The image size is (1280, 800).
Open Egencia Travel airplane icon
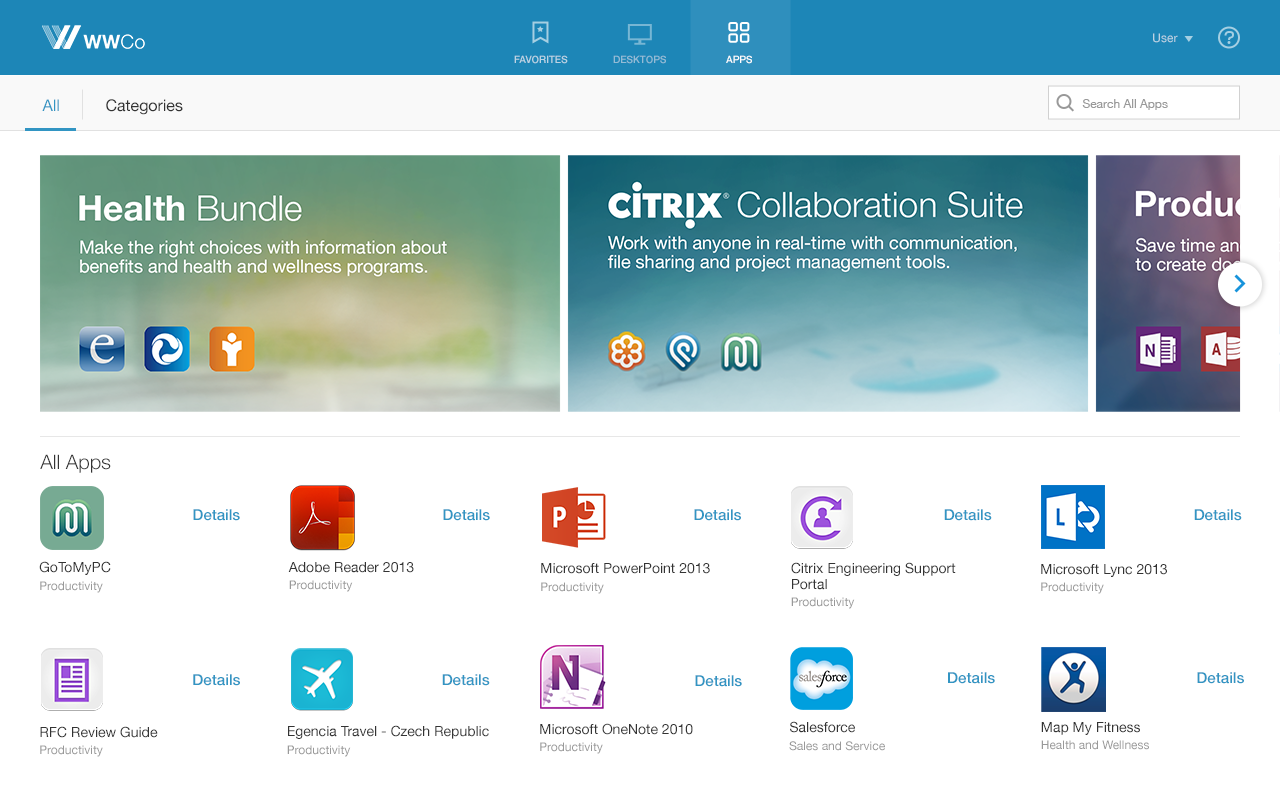[322, 679]
